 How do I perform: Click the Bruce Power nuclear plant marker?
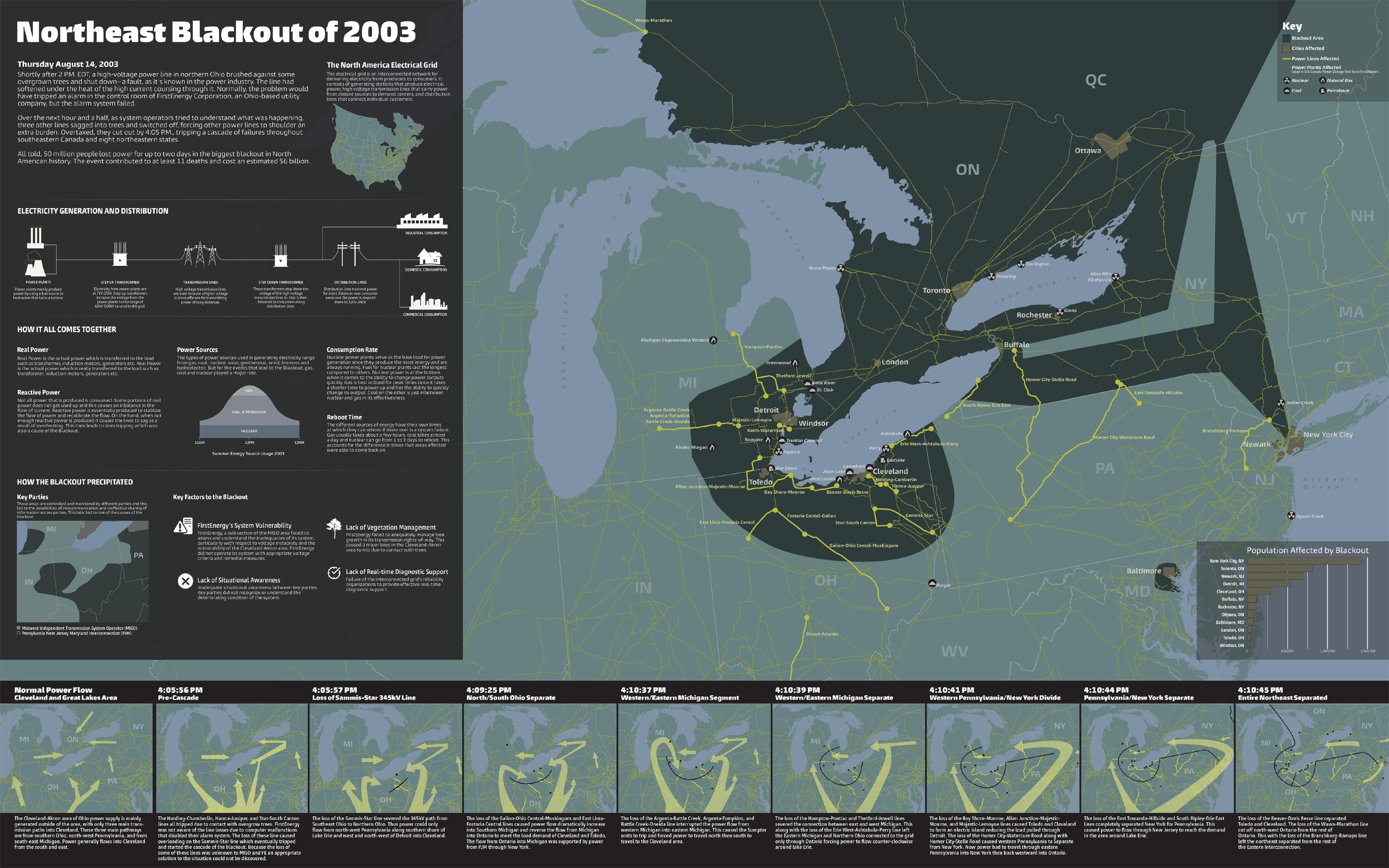point(840,268)
